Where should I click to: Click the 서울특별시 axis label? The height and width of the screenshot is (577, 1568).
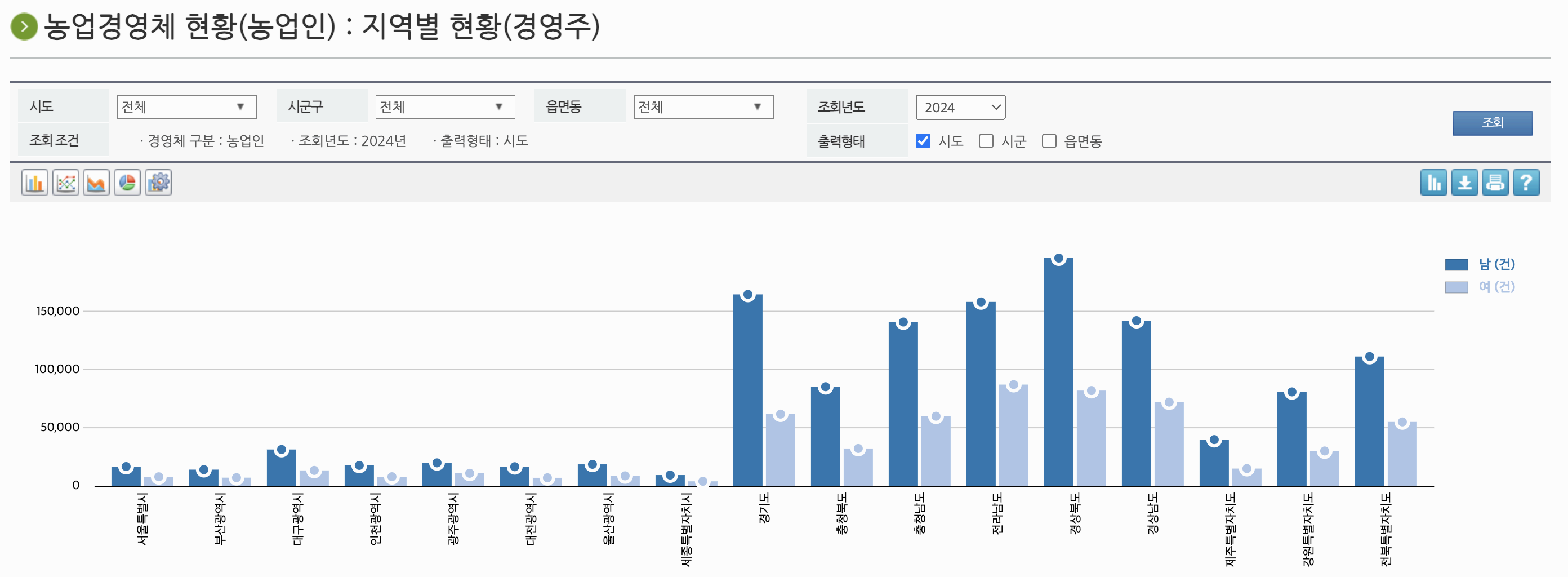[142, 519]
